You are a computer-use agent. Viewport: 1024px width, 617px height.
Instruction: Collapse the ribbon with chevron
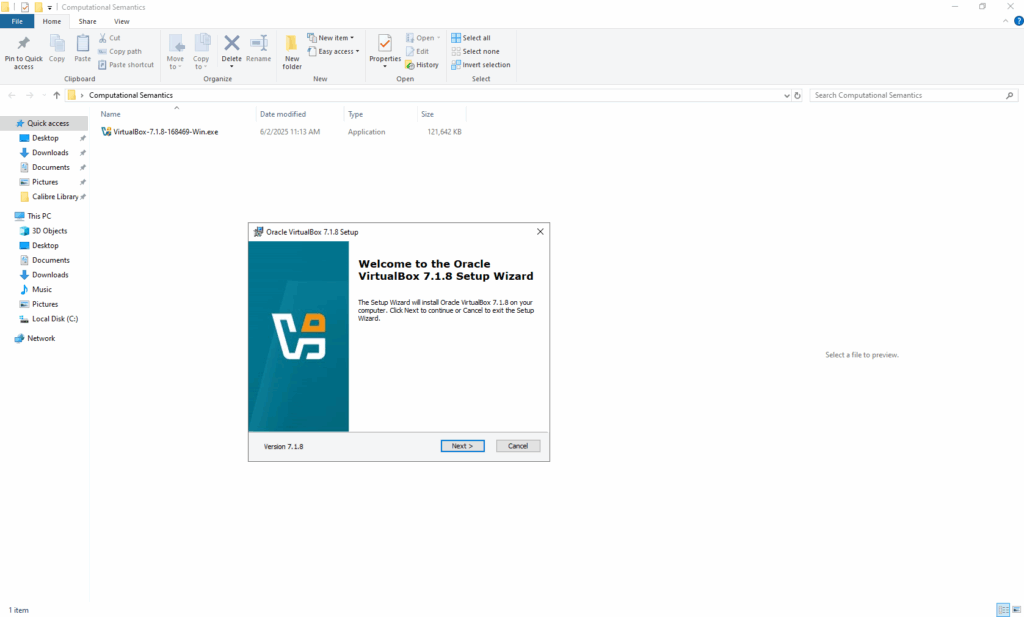point(1005,21)
